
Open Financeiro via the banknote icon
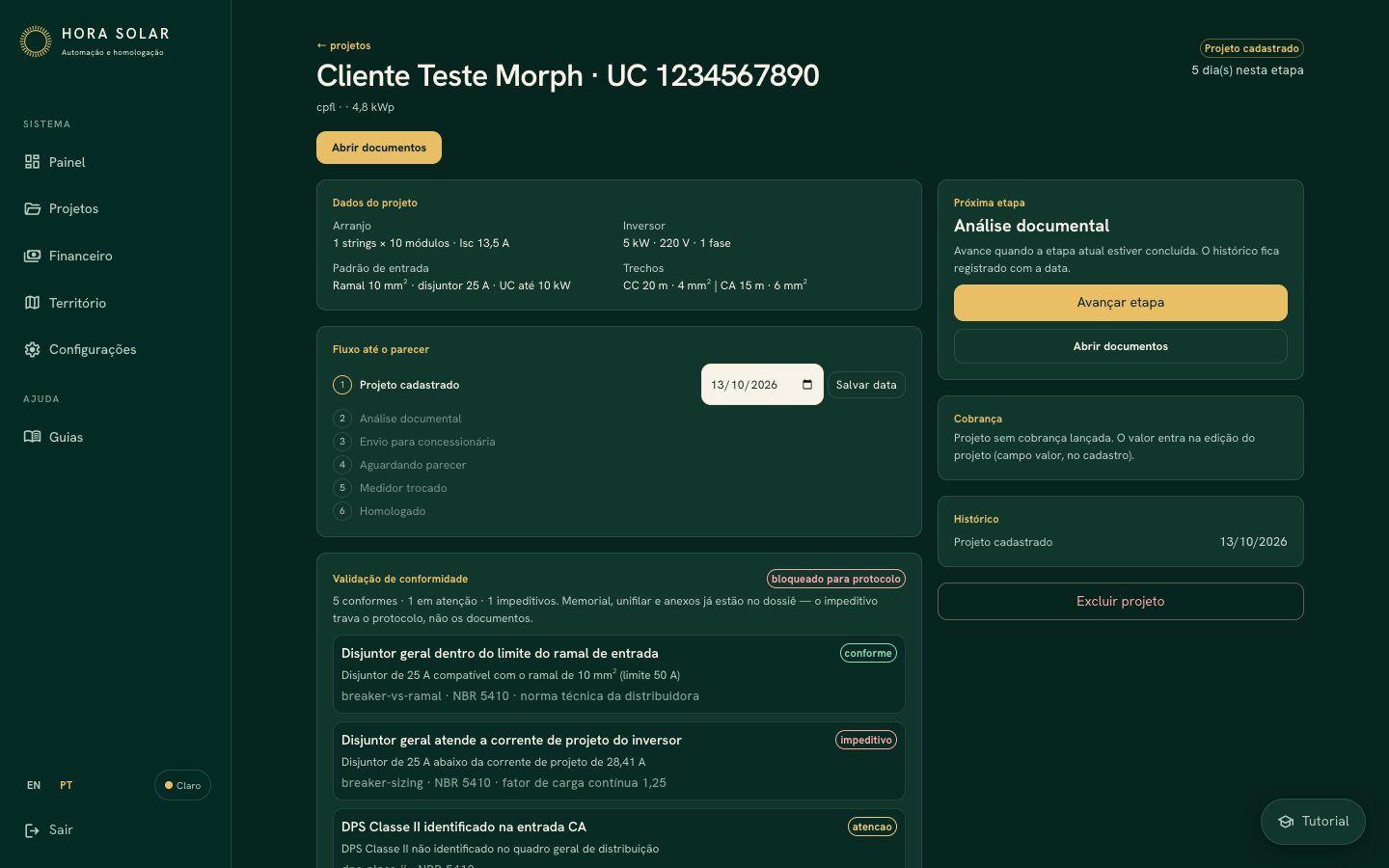[x=32, y=256]
